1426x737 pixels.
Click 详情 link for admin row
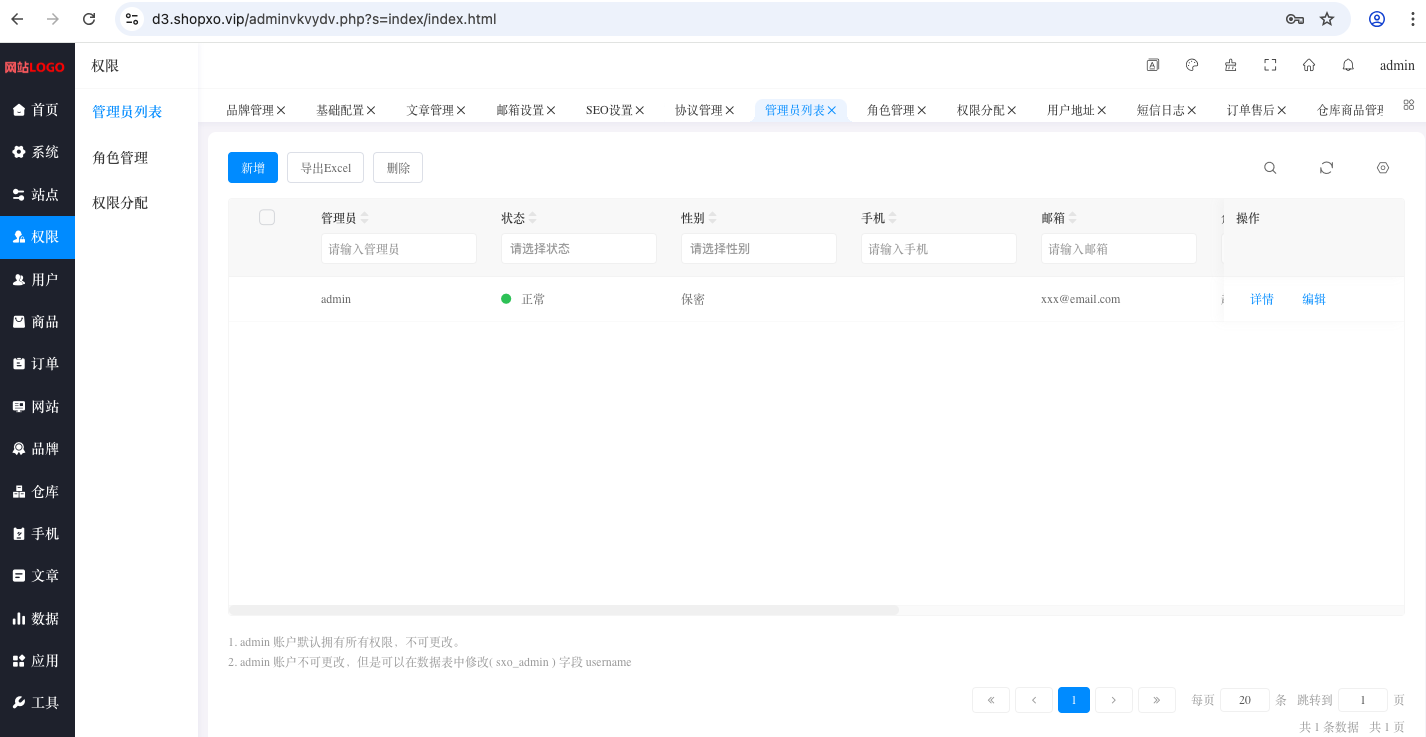[1262, 299]
